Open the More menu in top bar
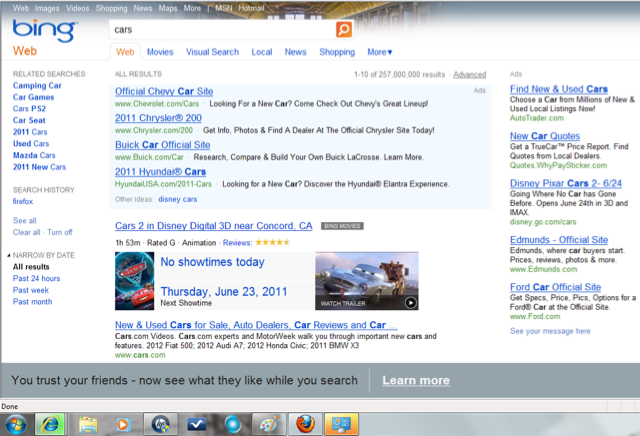The height and width of the screenshot is (436, 640). click(x=192, y=8)
